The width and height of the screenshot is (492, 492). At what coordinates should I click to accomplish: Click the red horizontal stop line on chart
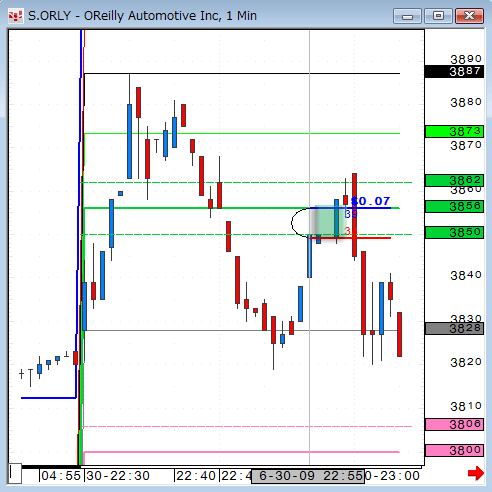[x=350, y=238]
